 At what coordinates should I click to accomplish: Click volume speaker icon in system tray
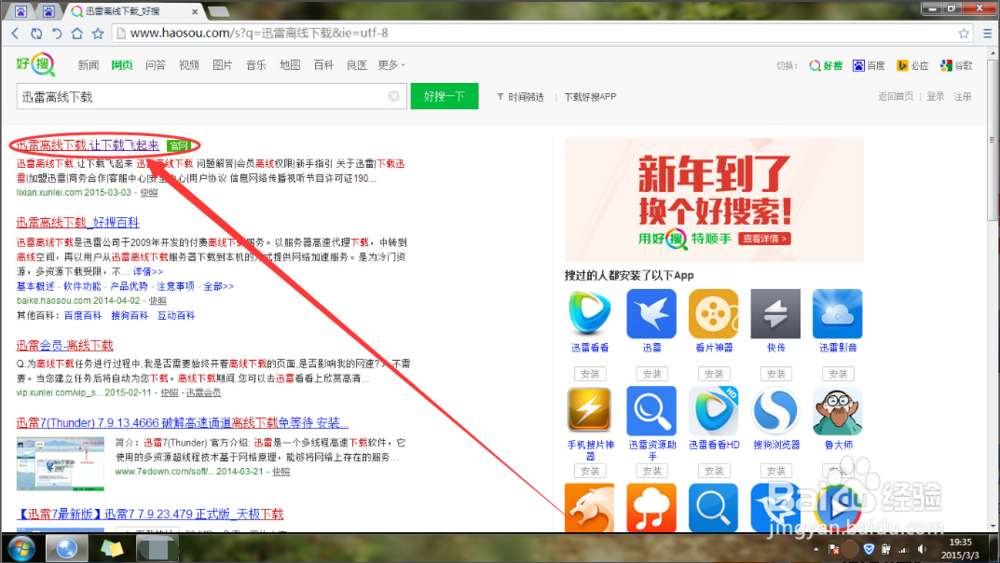coord(922,549)
